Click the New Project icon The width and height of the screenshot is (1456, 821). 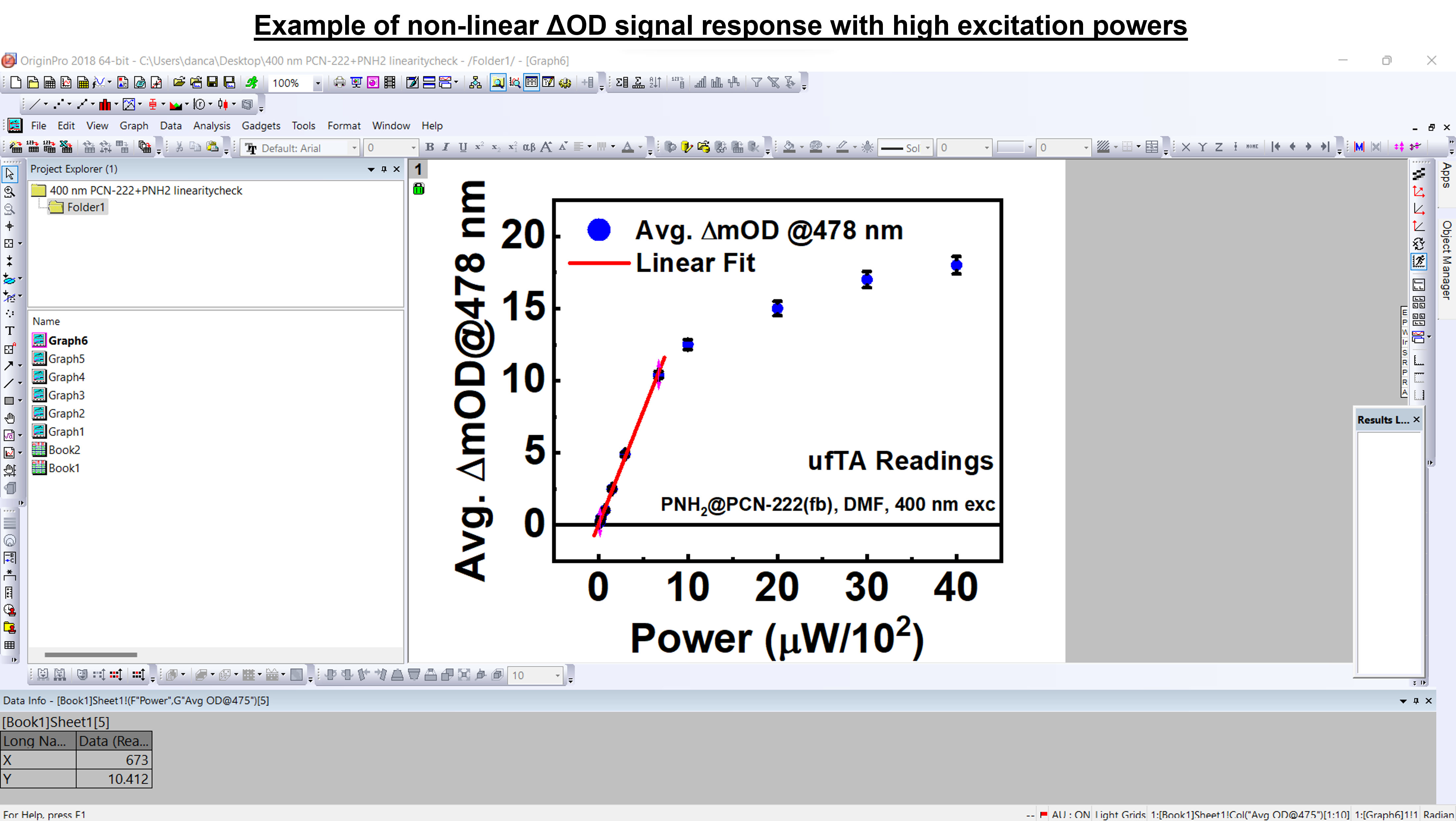point(16,83)
